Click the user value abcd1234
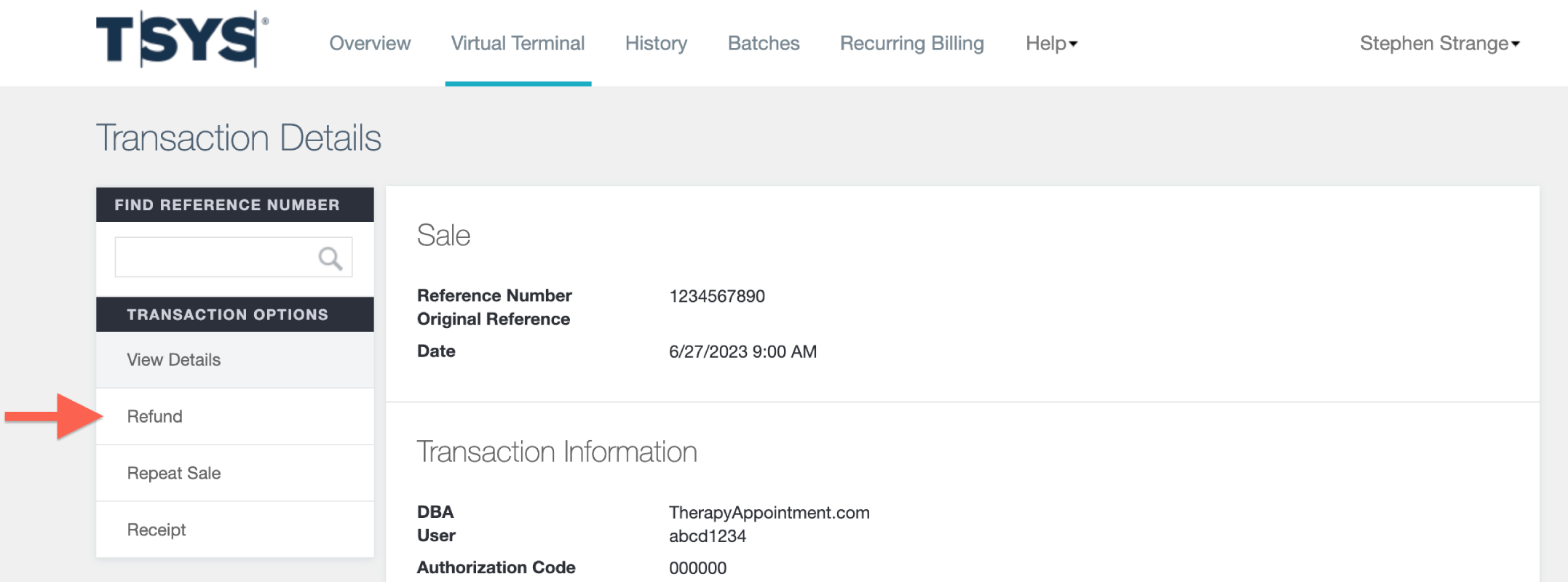 708,536
